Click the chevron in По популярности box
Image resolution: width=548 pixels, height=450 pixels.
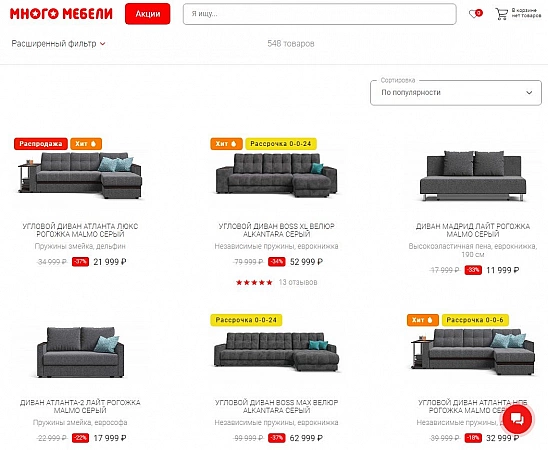[529, 93]
